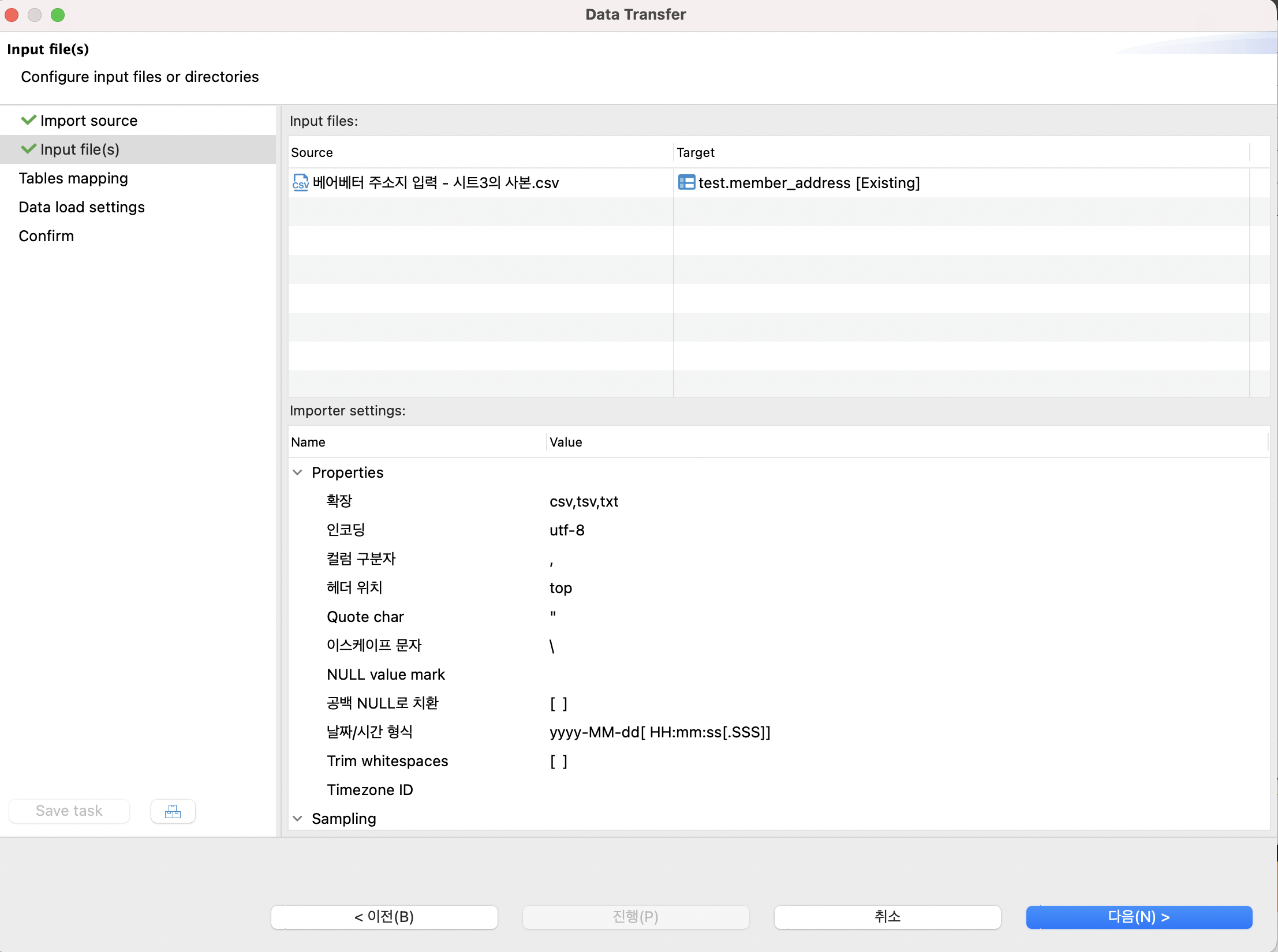Click the green checkmark beside Import source
The image size is (1278, 952).
[28, 120]
